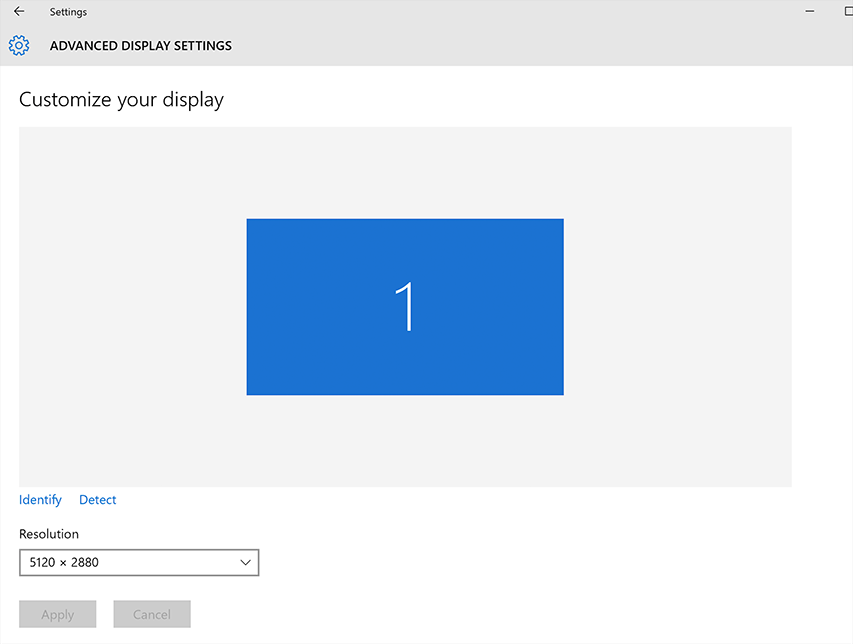The width and height of the screenshot is (853, 644).
Task: Minimize the Settings window
Action: click(x=809, y=11)
